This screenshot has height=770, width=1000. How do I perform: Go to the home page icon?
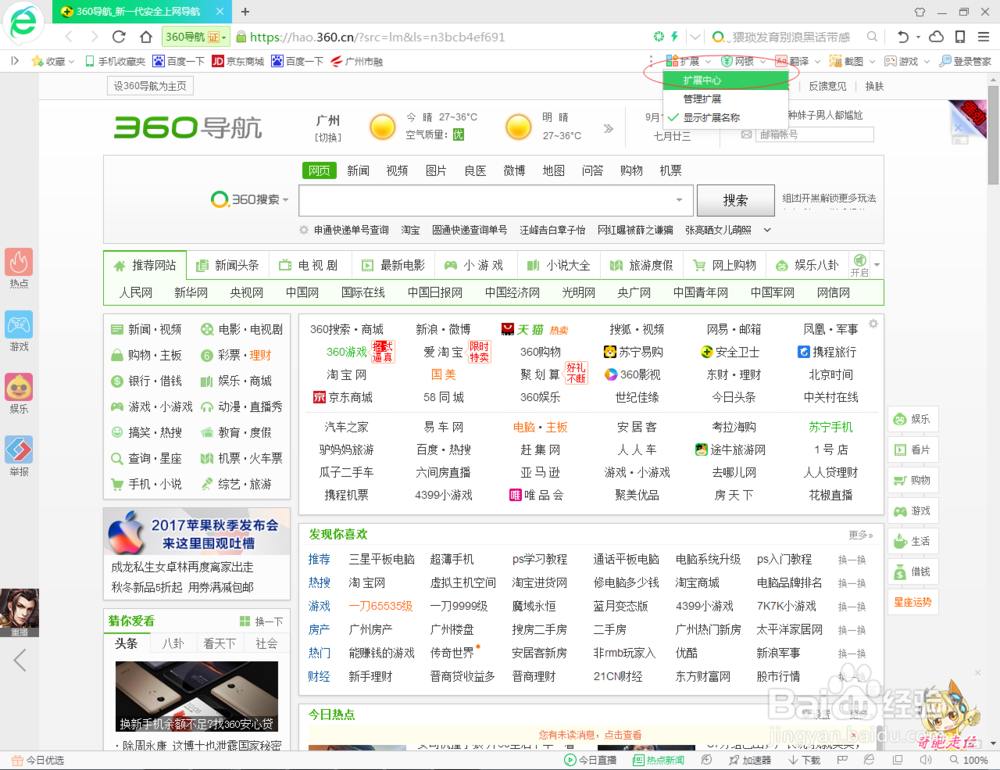(146, 37)
